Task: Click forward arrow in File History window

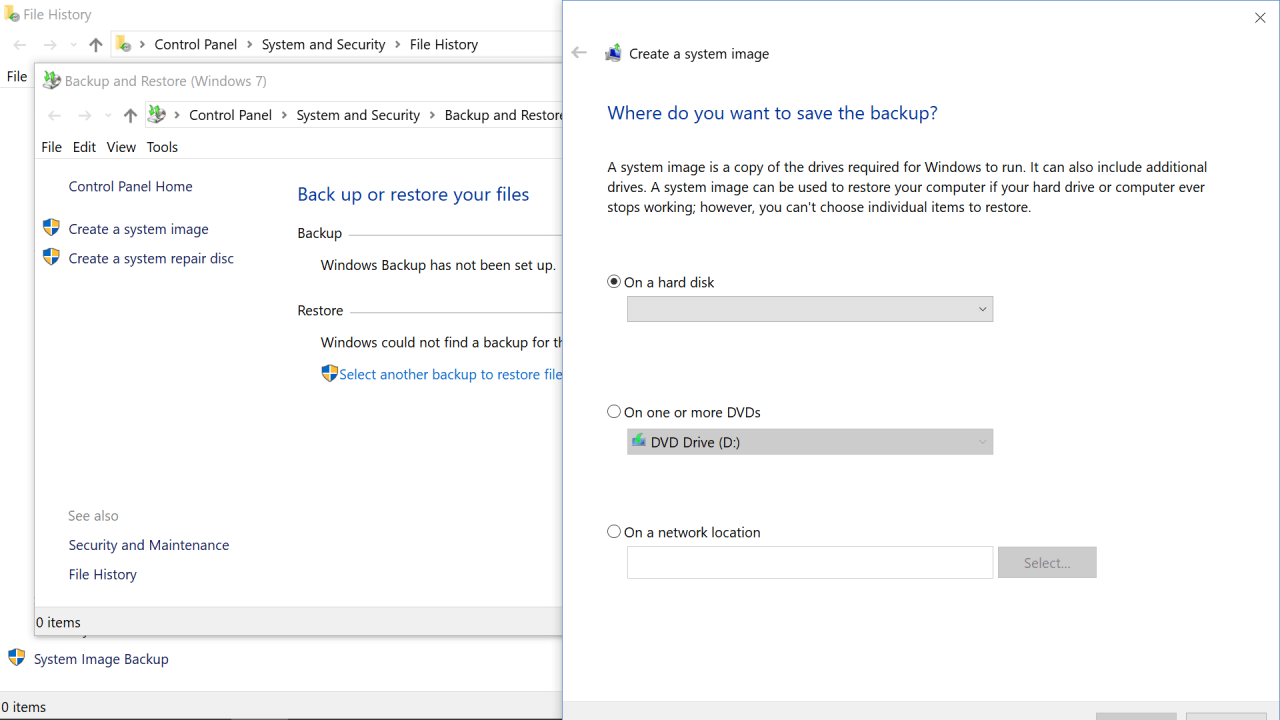Action: click(50, 44)
